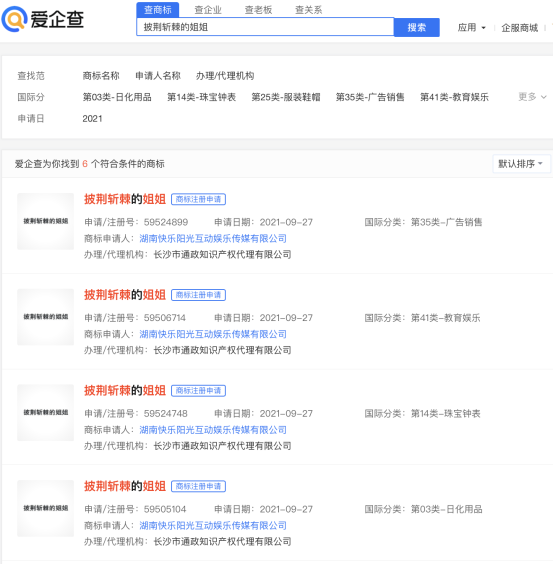Select the 第03类-日化用品 class filter

click(x=117, y=97)
